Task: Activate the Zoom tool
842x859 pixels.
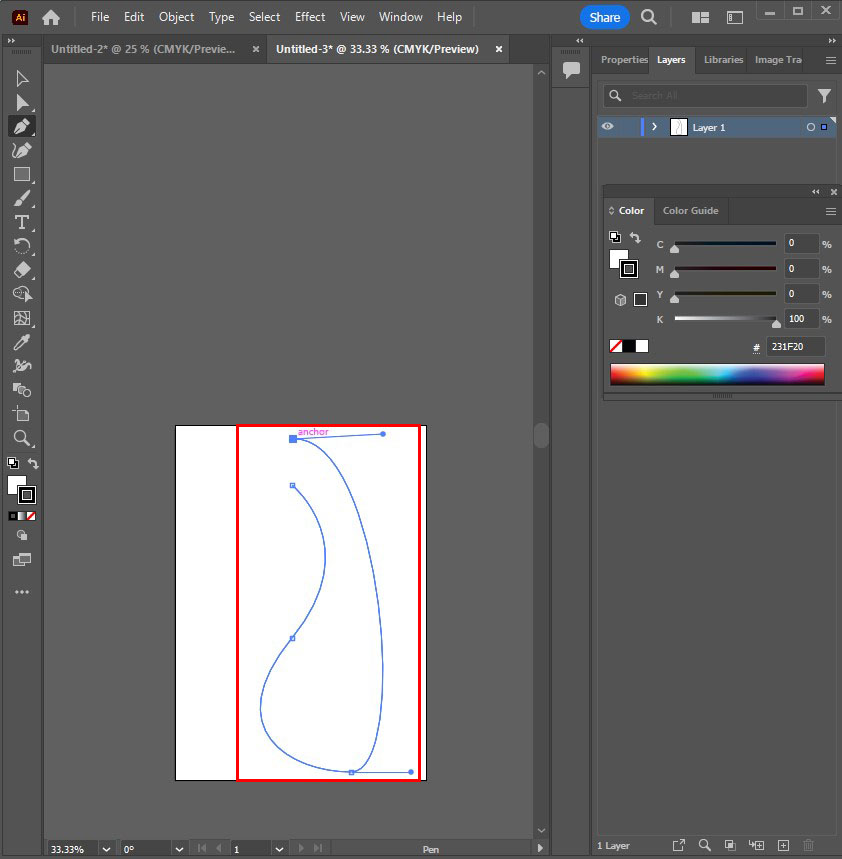Action: point(22,438)
